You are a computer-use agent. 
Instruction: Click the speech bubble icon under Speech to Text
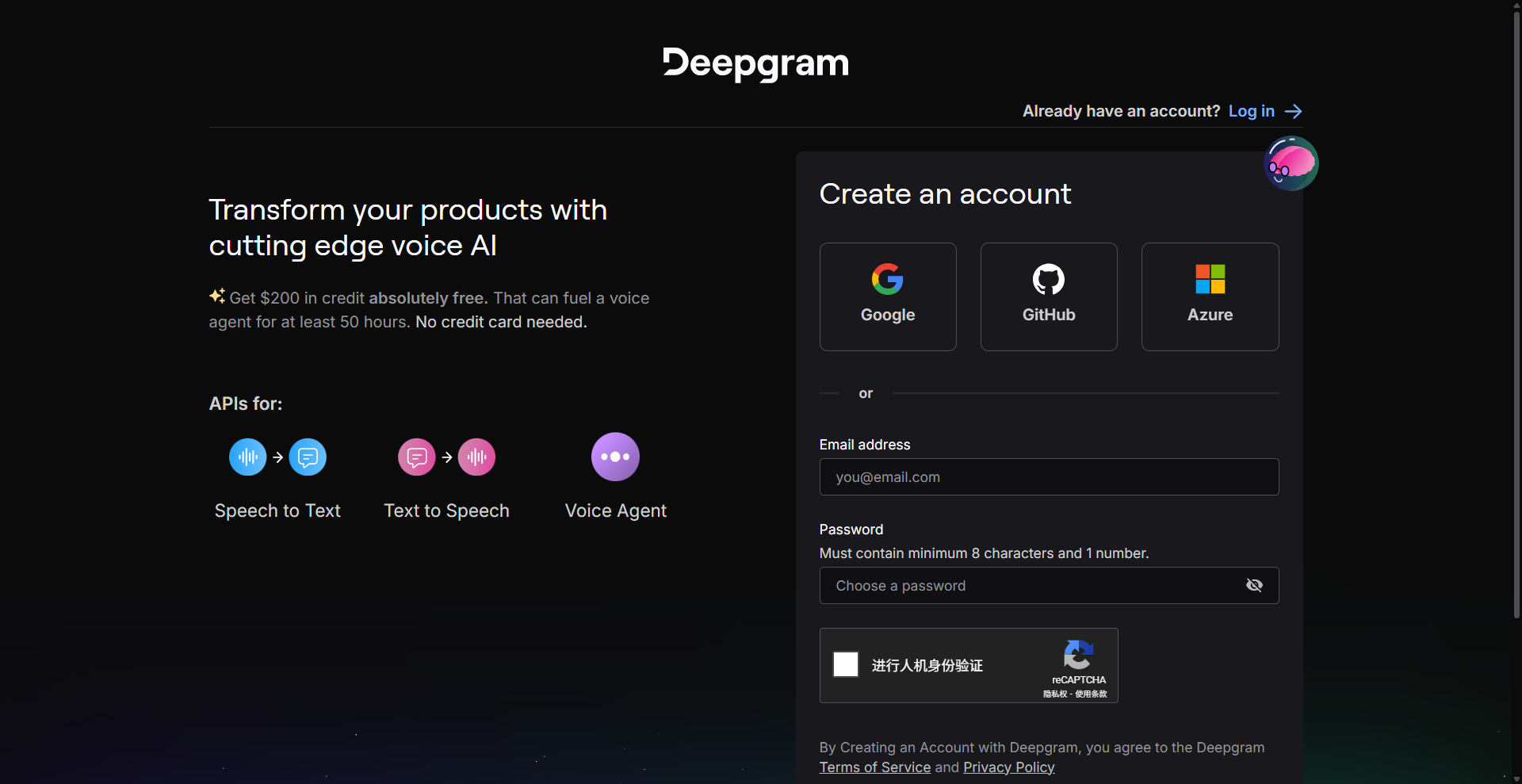[x=308, y=457]
